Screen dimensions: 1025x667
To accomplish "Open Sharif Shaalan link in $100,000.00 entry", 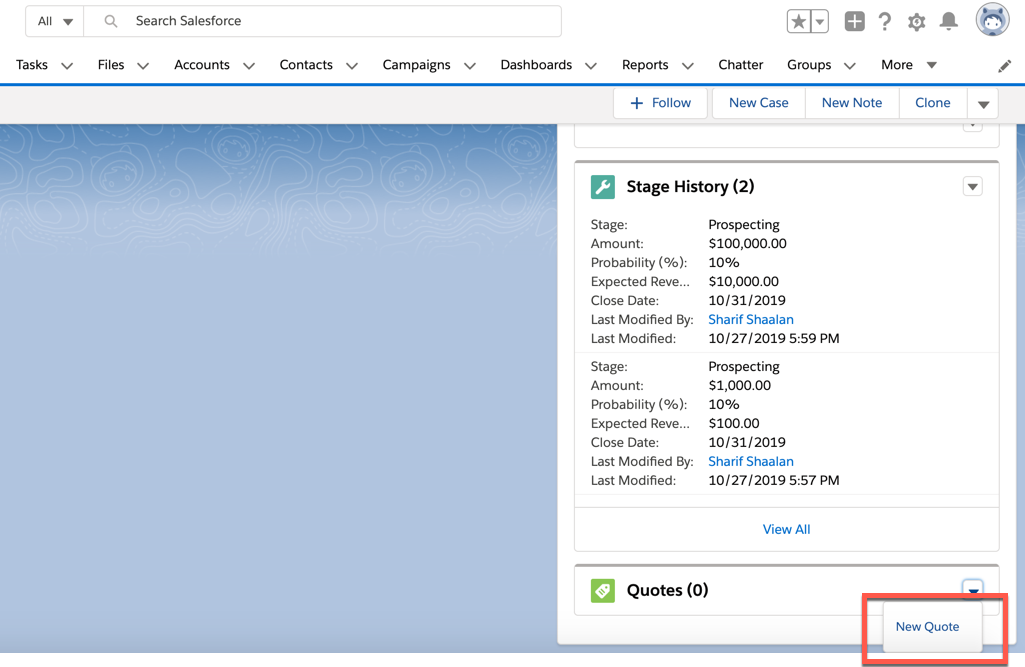I will [x=751, y=320].
